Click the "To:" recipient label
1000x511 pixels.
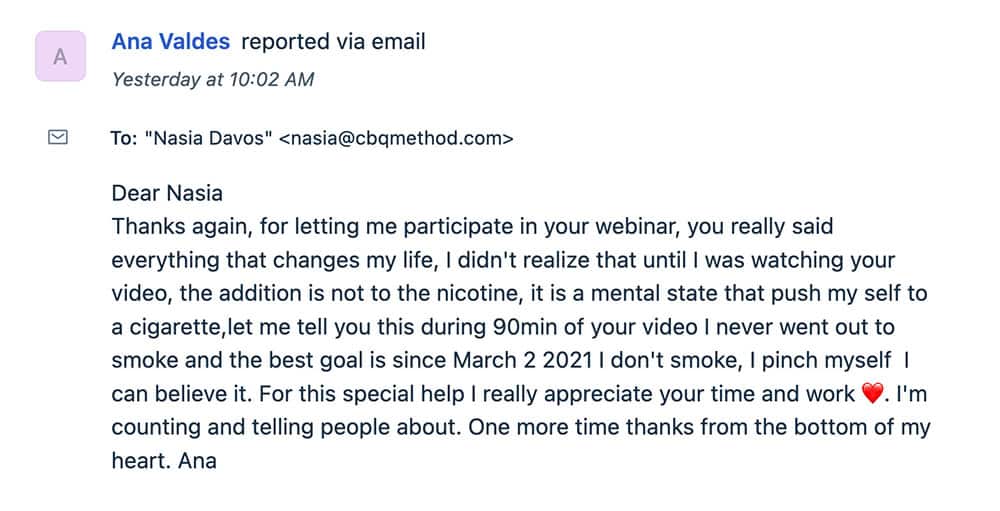click(123, 139)
